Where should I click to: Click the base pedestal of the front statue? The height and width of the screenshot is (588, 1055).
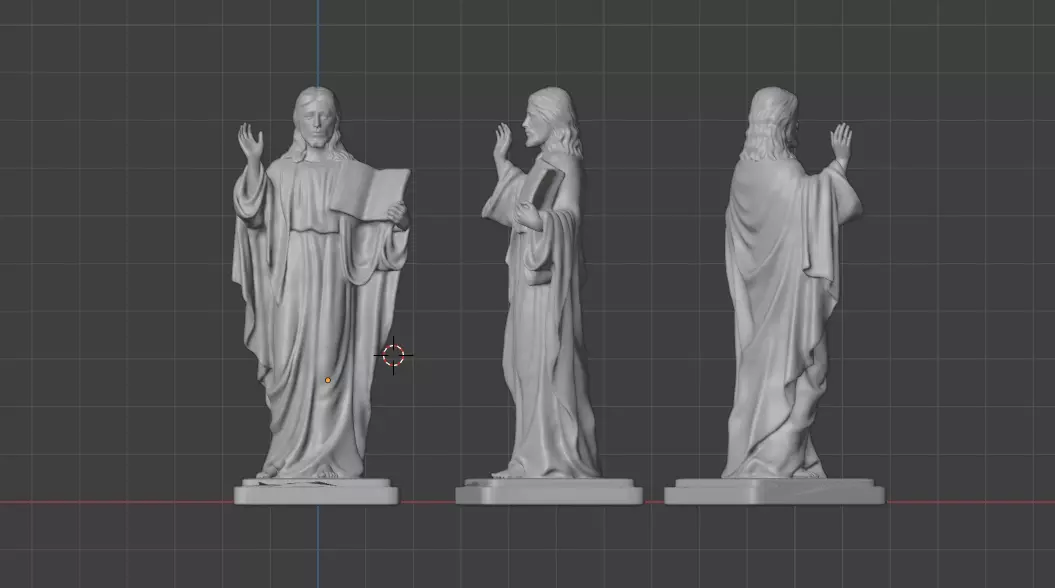coord(316,492)
